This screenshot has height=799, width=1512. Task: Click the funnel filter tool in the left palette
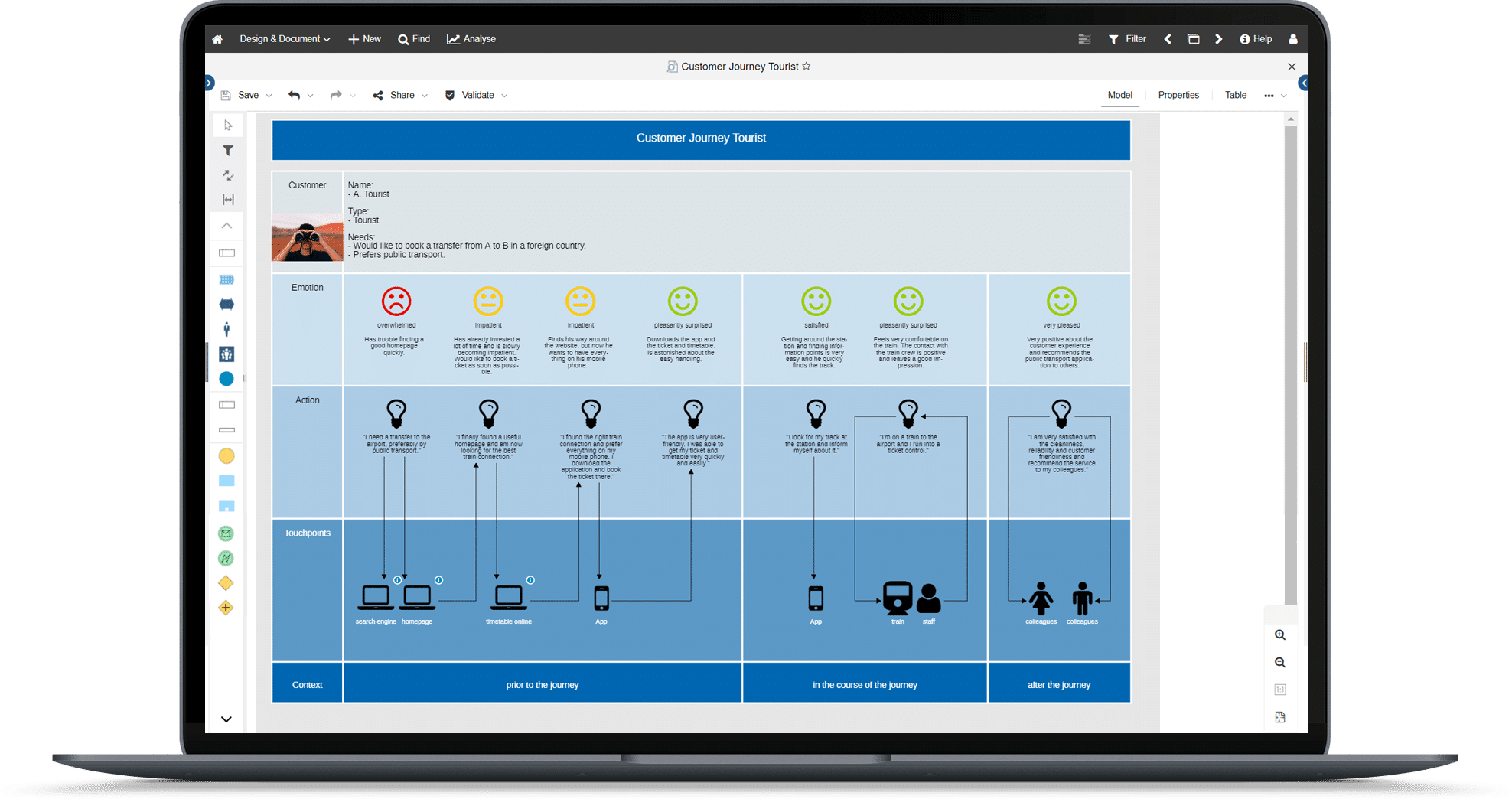(x=227, y=151)
